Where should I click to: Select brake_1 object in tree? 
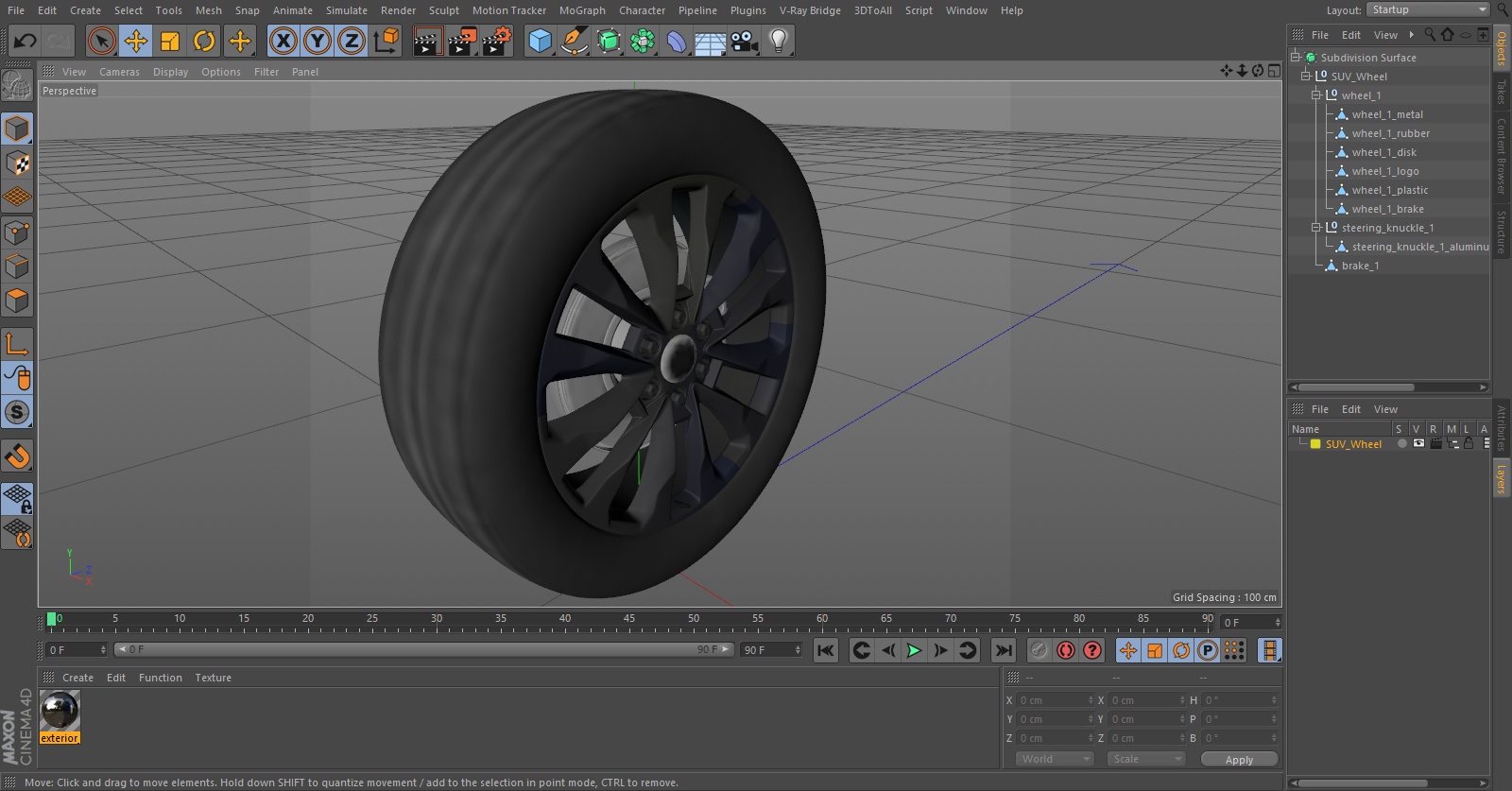(x=1360, y=266)
